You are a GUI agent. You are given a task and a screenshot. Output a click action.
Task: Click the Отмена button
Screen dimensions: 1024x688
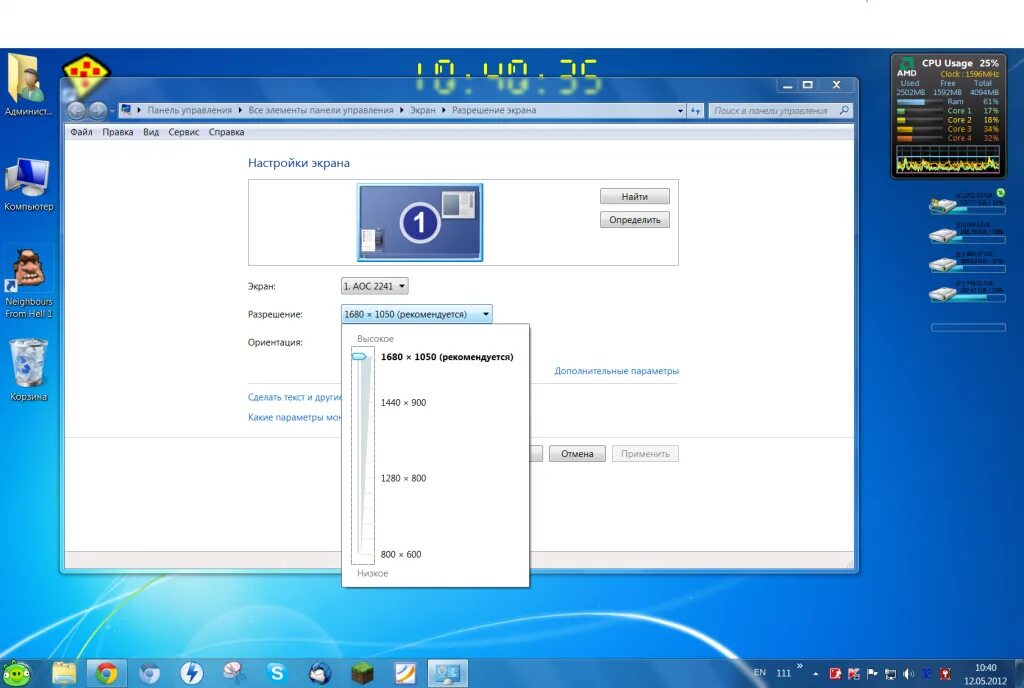click(577, 454)
